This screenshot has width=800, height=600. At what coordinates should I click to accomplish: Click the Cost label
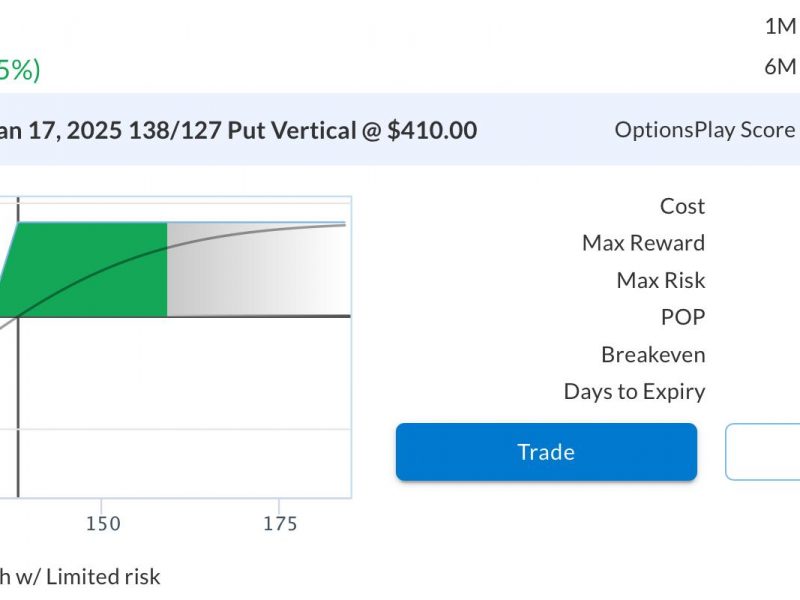682,206
